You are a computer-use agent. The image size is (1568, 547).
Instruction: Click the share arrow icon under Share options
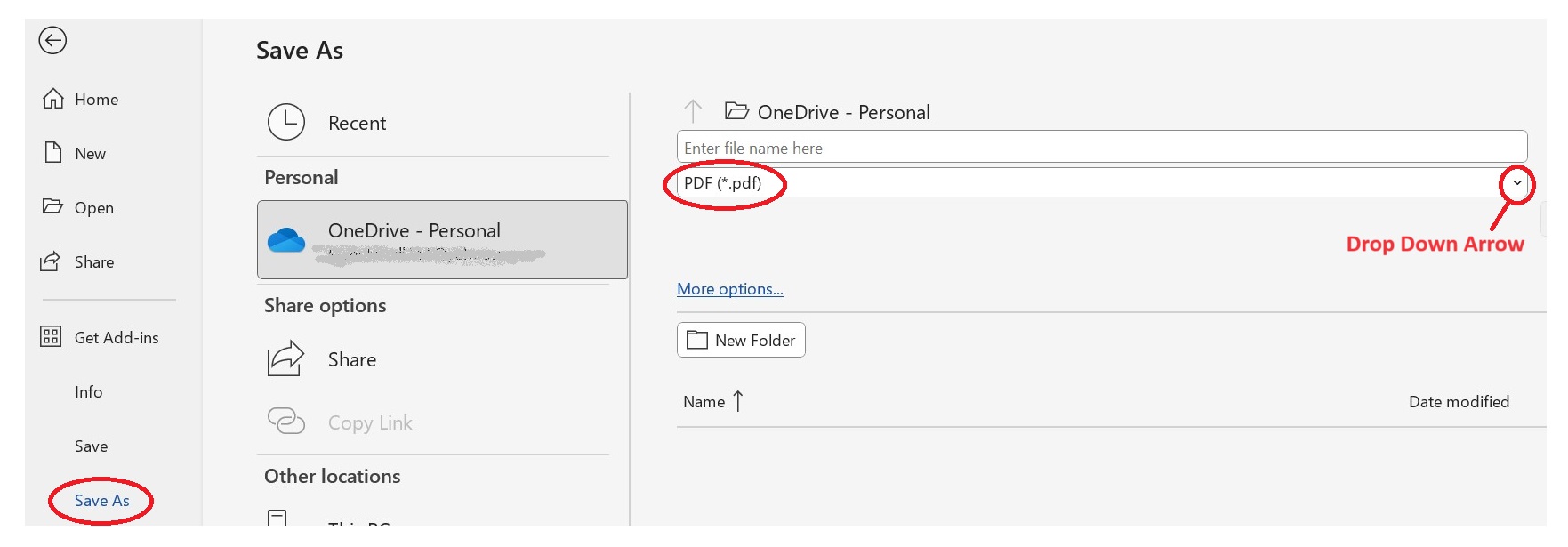click(x=286, y=359)
